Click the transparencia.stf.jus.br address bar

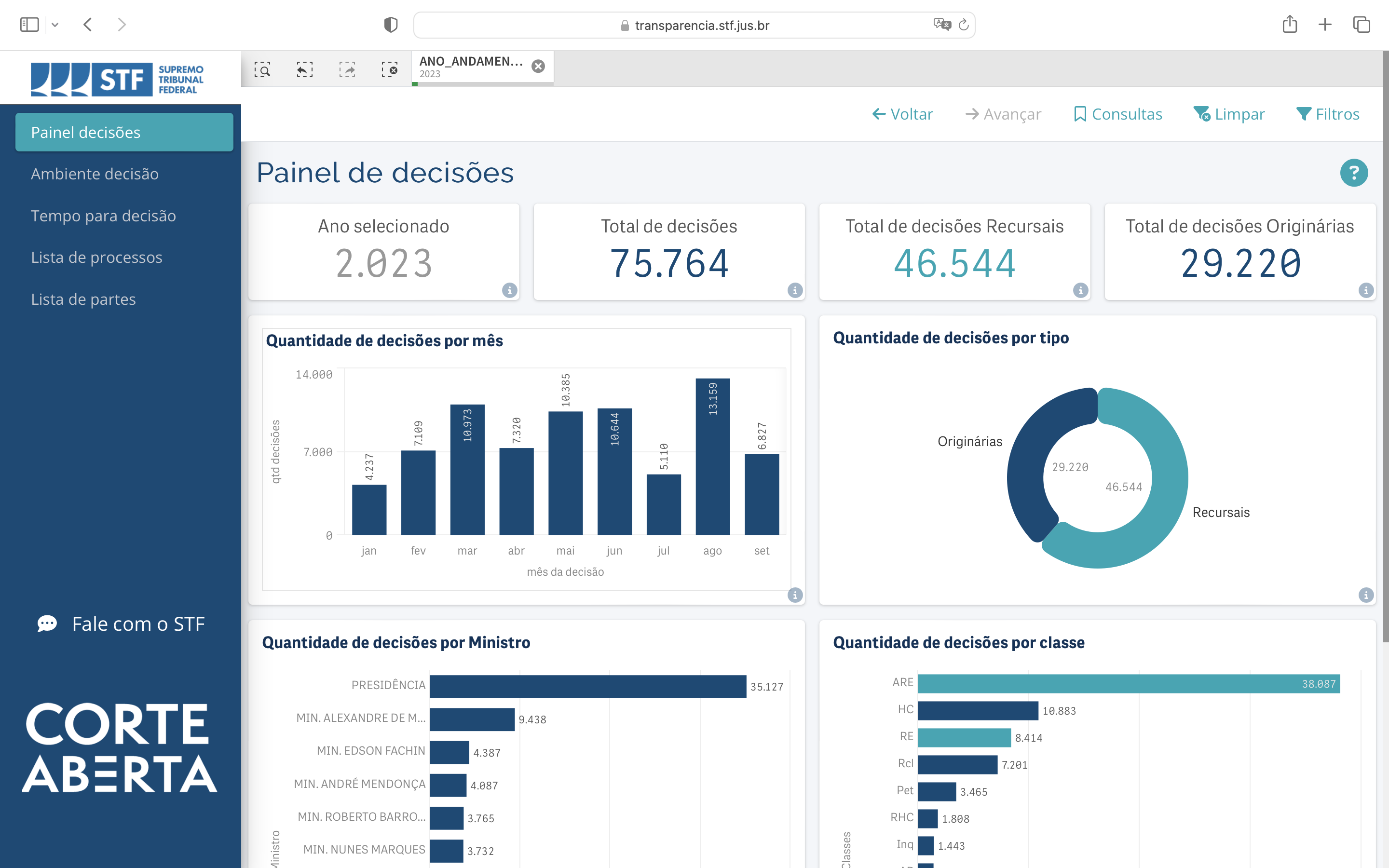694,25
